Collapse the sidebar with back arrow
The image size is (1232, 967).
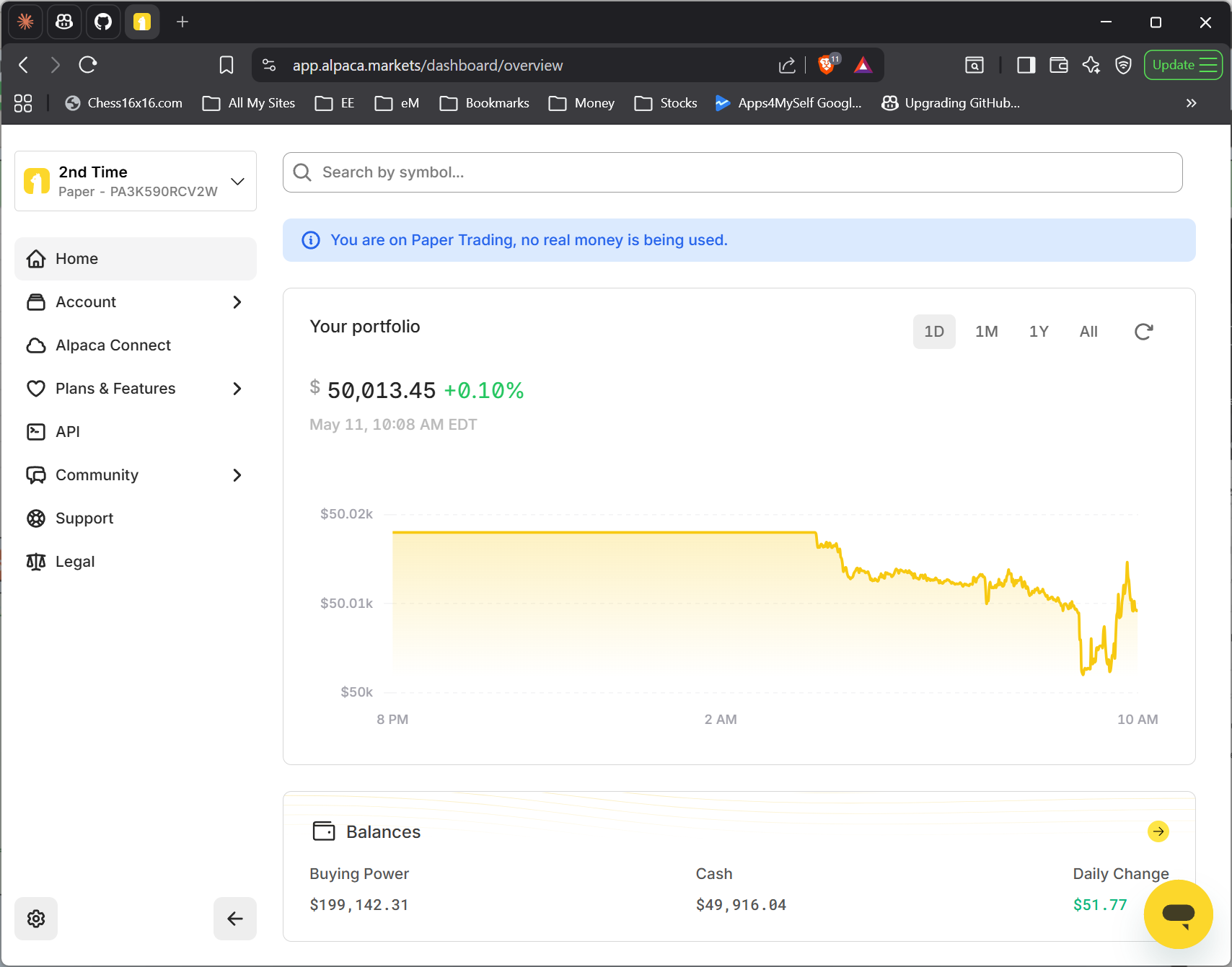235,919
